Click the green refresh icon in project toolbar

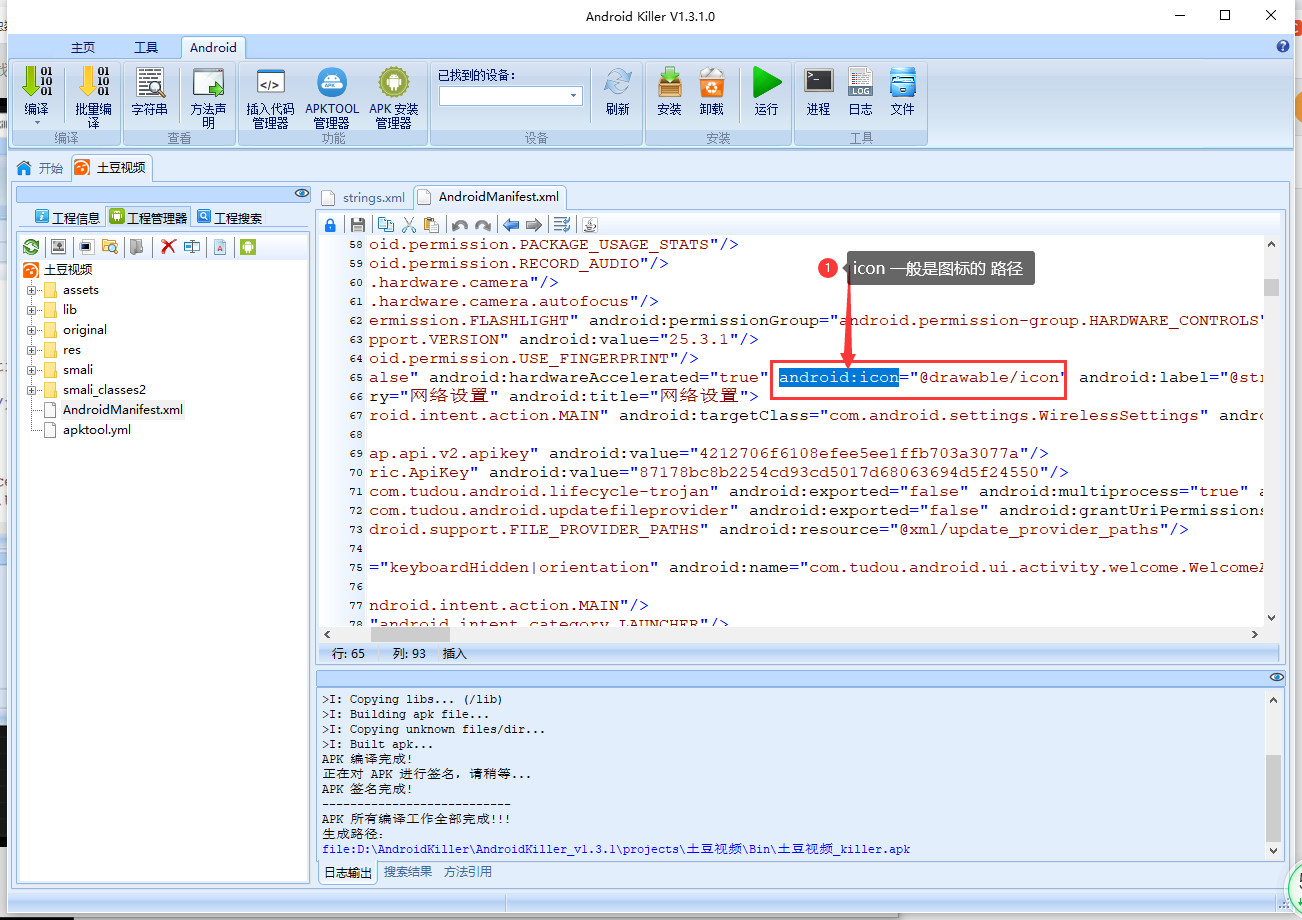(x=31, y=246)
